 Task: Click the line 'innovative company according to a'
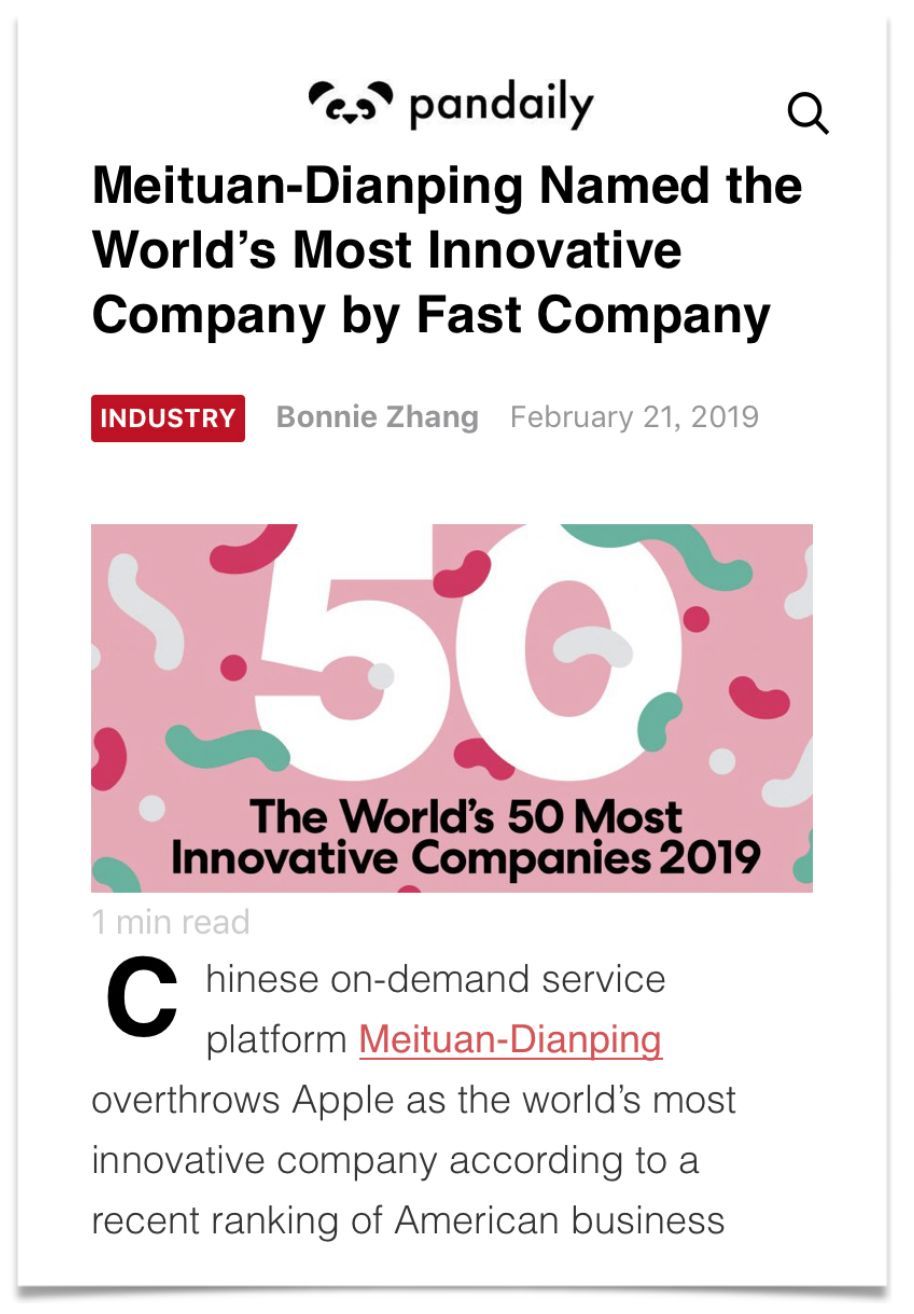pyautogui.click(x=394, y=1160)
